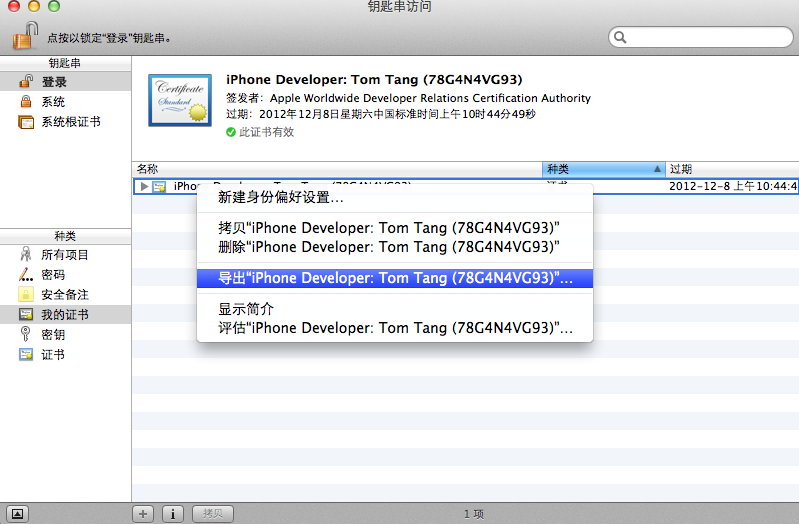Click the 所有项目 keys icon
Viewport: 799px width, 524px height.
click(25, 254)
